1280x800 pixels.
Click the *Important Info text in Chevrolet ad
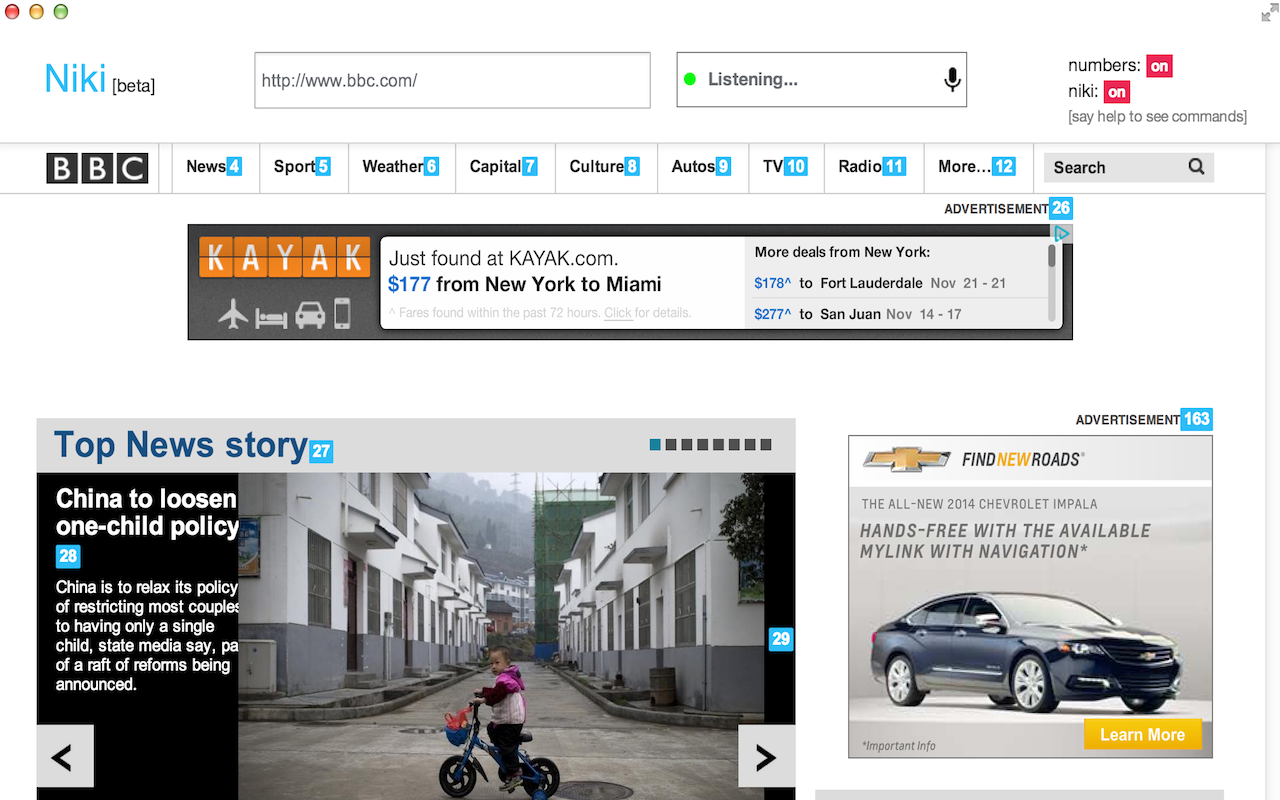coord(899,746)
